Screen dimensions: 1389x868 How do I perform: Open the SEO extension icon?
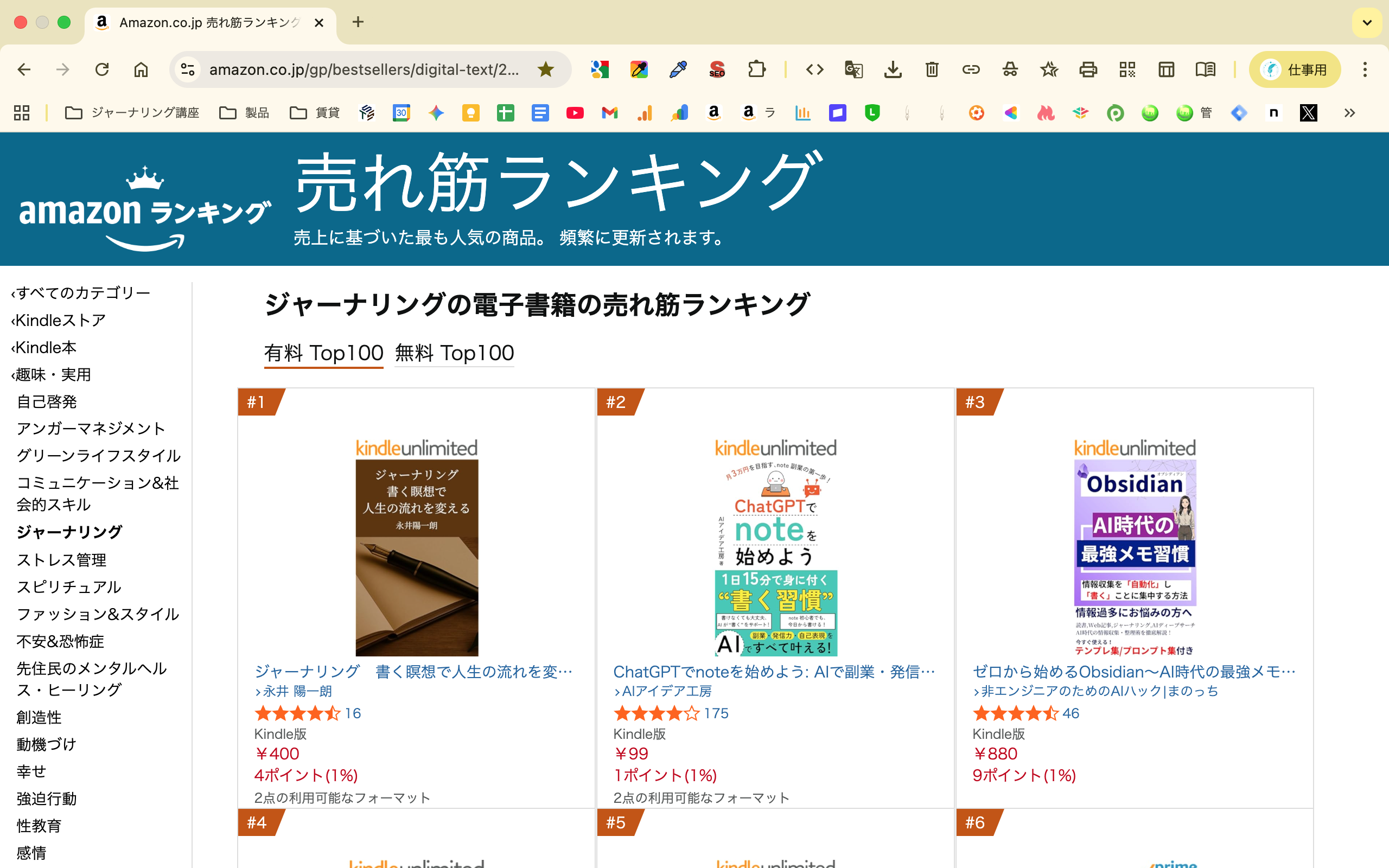717,69
